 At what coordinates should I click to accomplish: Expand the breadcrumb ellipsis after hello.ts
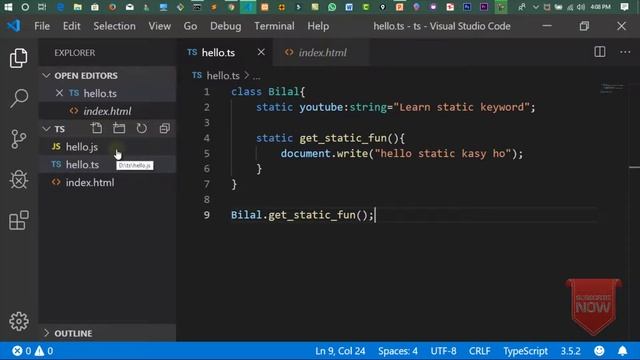[x=256, y=76]
